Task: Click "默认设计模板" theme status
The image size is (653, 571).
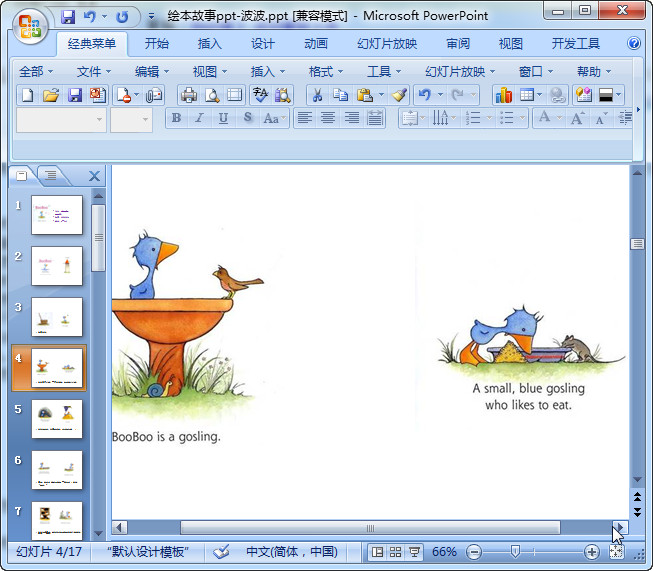Action: tap(148, 552)
